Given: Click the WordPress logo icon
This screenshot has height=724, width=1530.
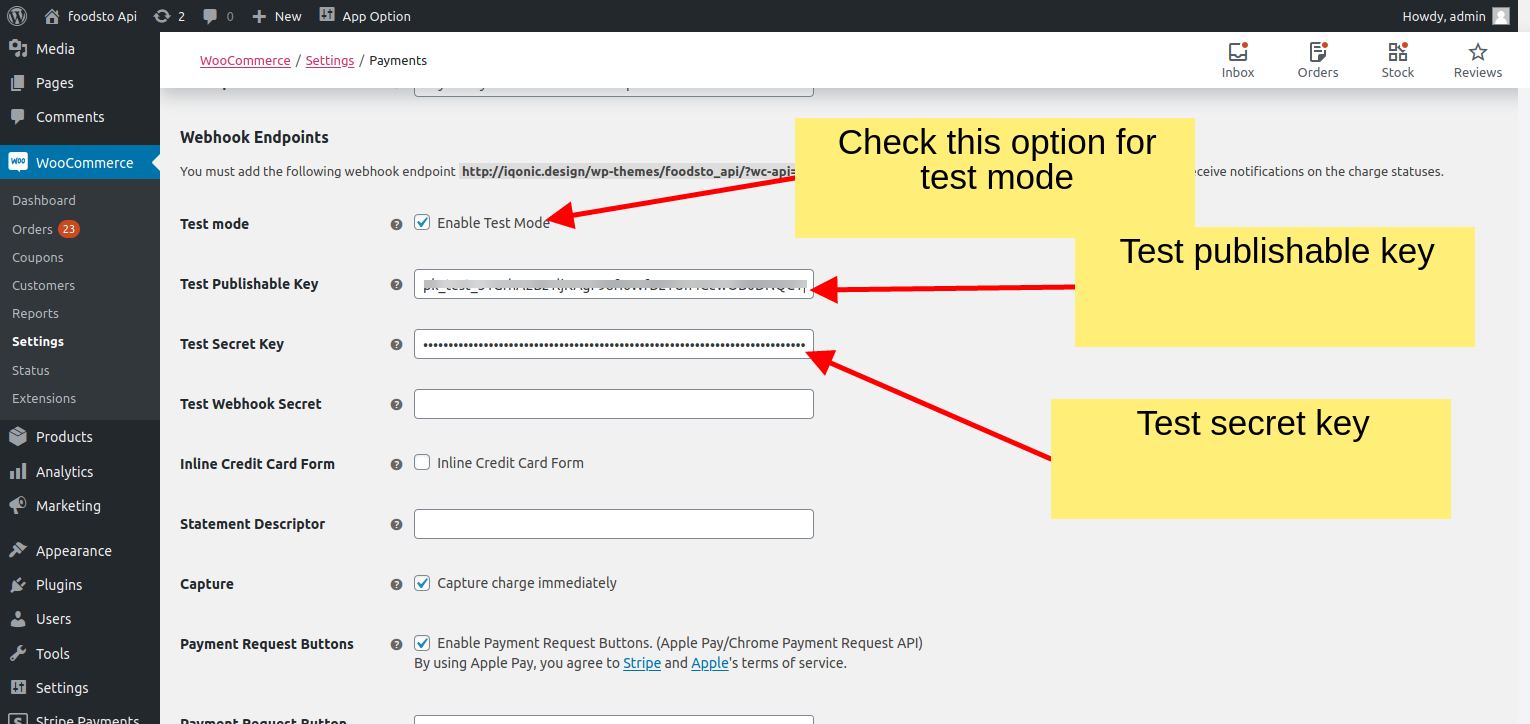Looking at the screenshot, I should pos(16,16).
